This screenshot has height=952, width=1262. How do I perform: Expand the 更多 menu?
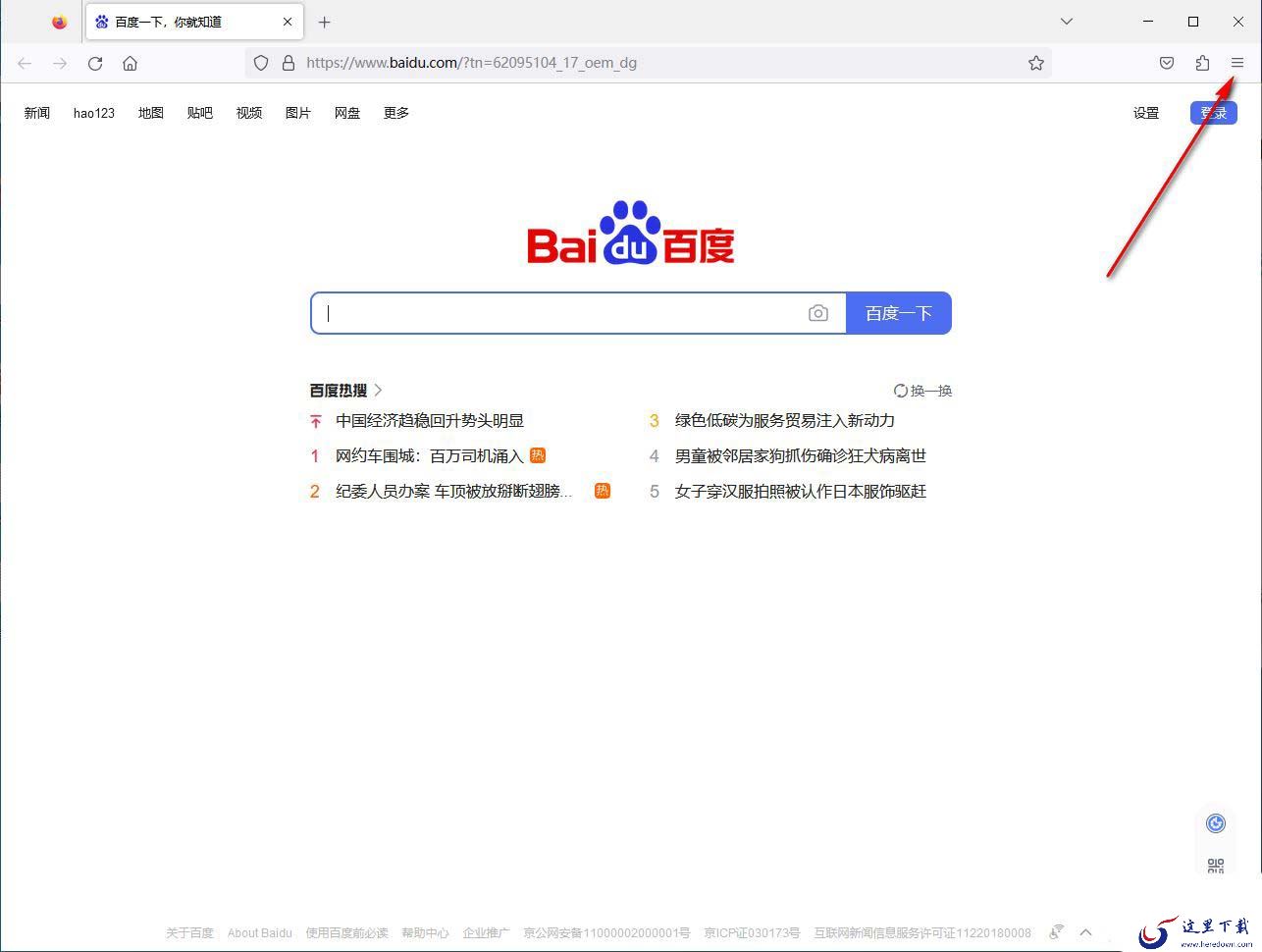[x=396, y=113]
